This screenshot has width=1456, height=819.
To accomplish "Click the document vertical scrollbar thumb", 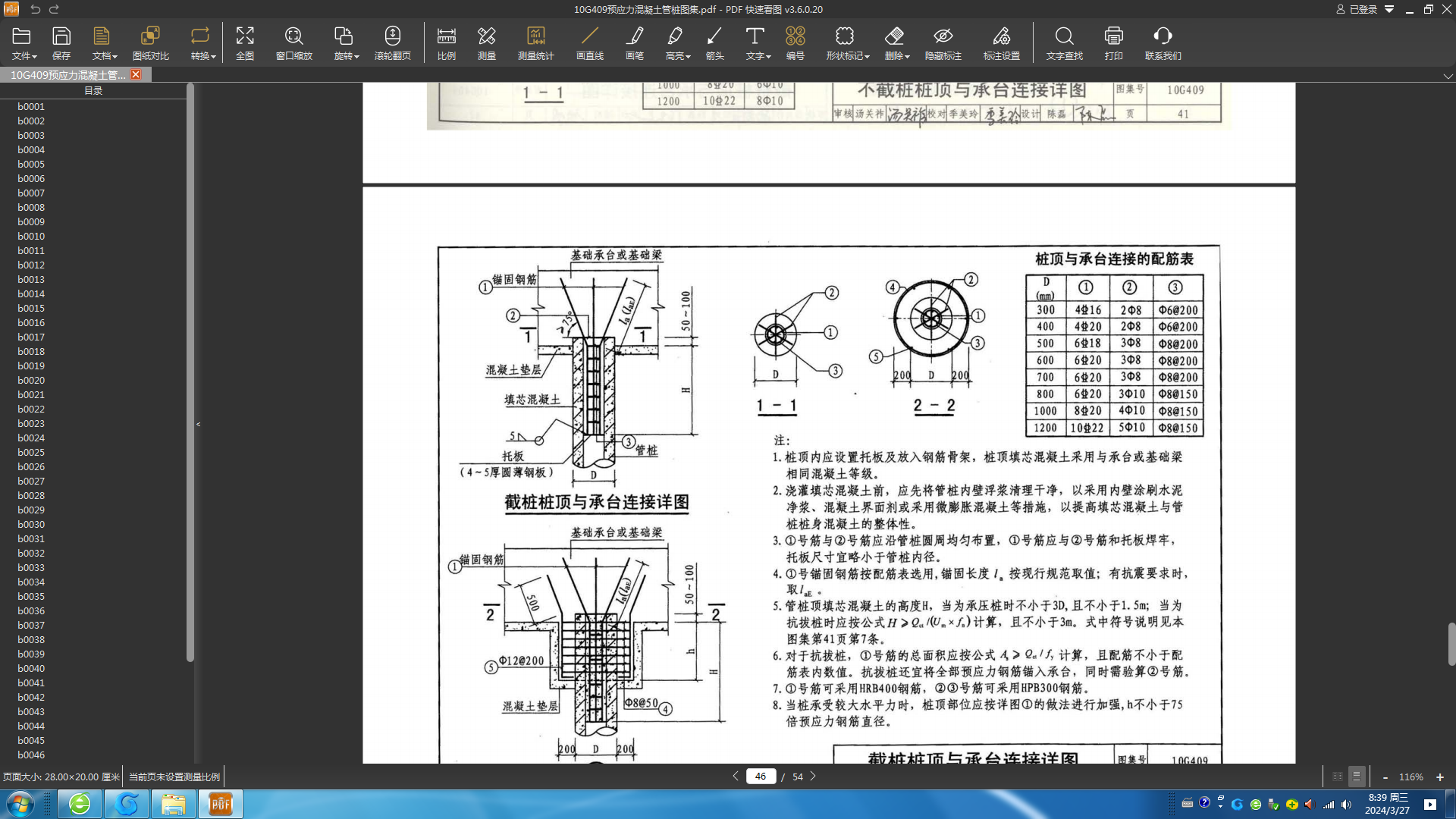I will point(1451,644).
